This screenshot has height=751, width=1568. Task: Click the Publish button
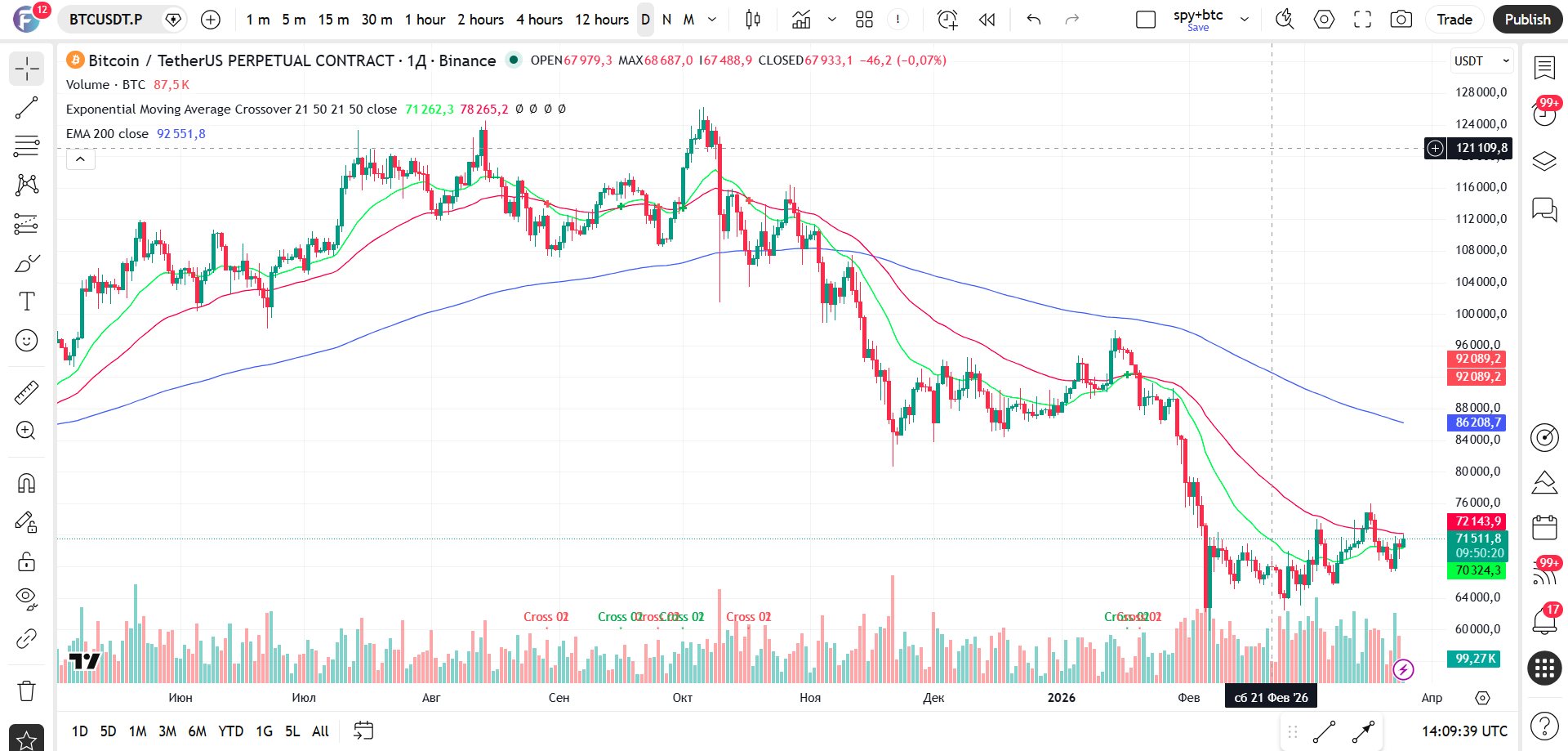point(1527,20)
